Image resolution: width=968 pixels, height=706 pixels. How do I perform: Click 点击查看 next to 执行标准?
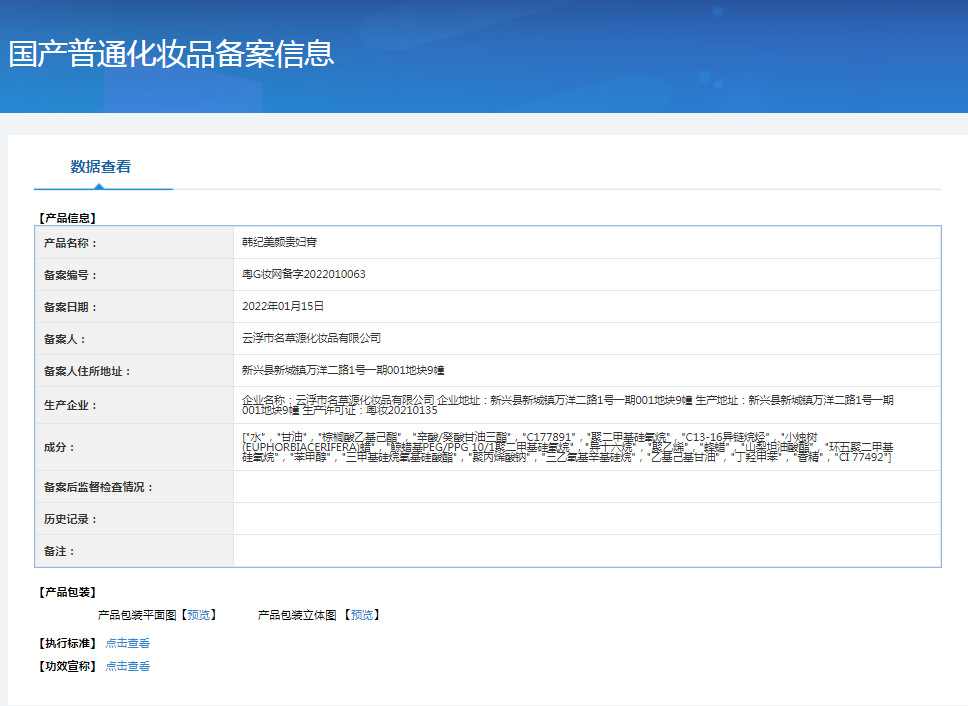point(128,643)
